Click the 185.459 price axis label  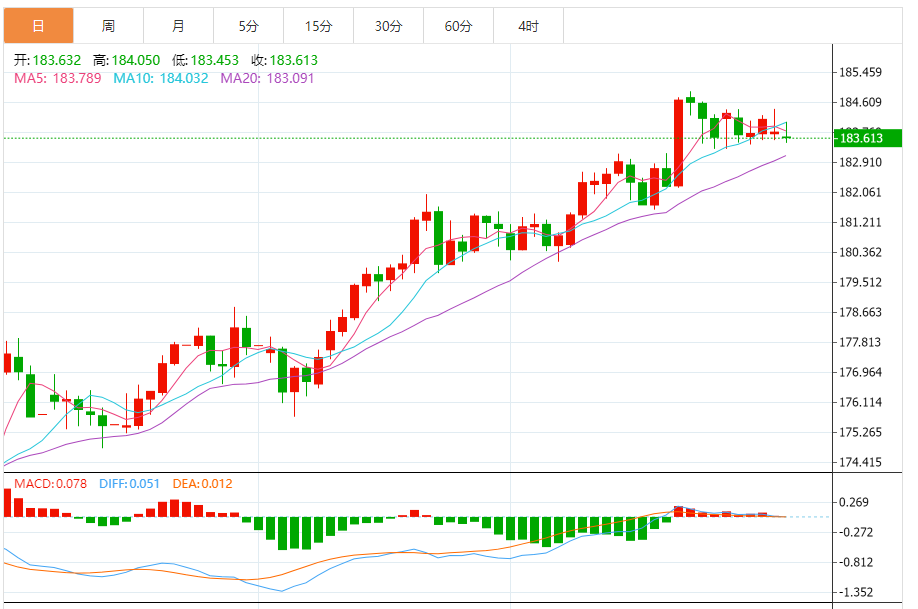tap(860, 73)
